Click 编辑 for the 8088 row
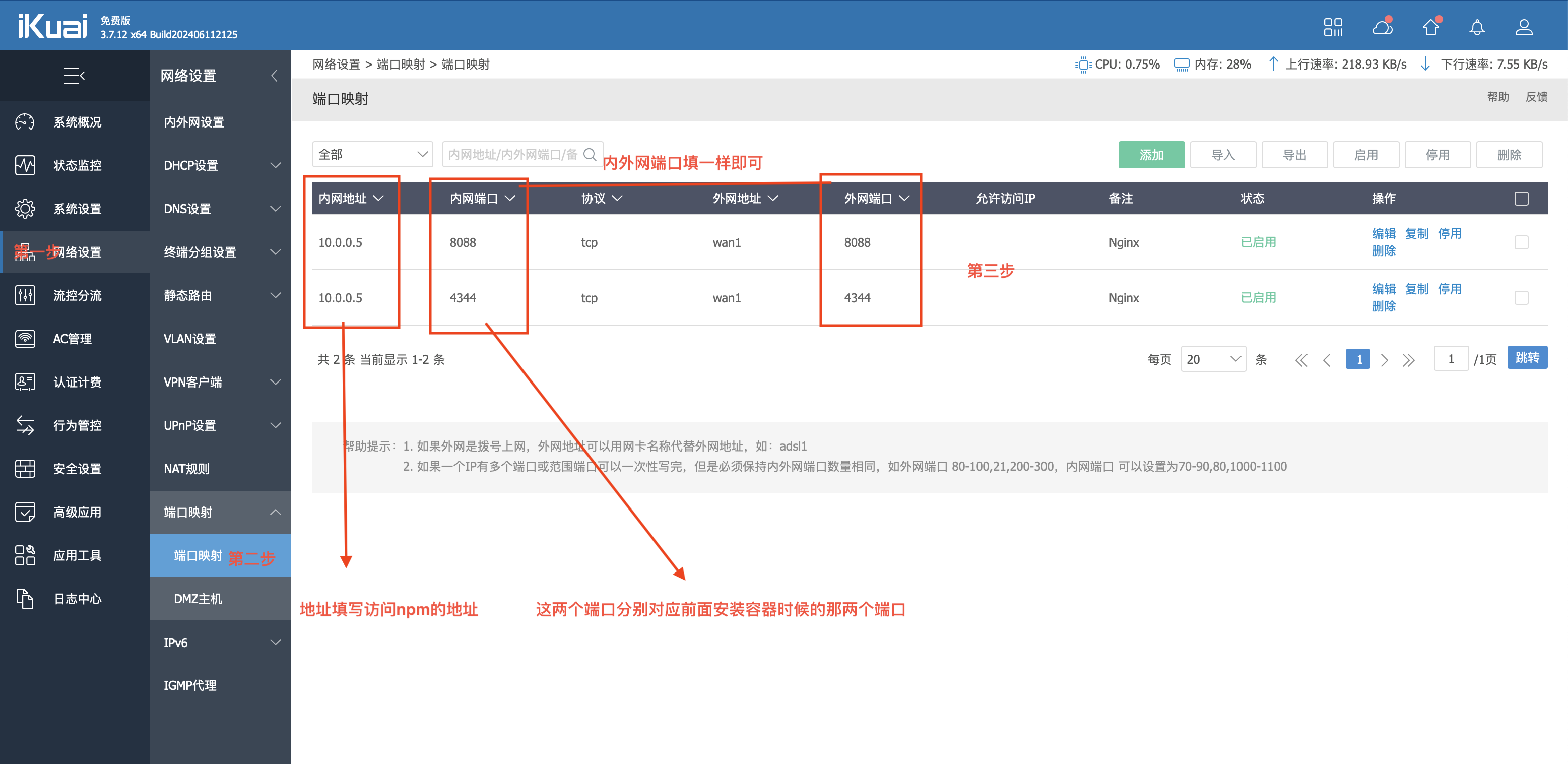Viewport: 1568px width, 764px height. coord(1384,234)
